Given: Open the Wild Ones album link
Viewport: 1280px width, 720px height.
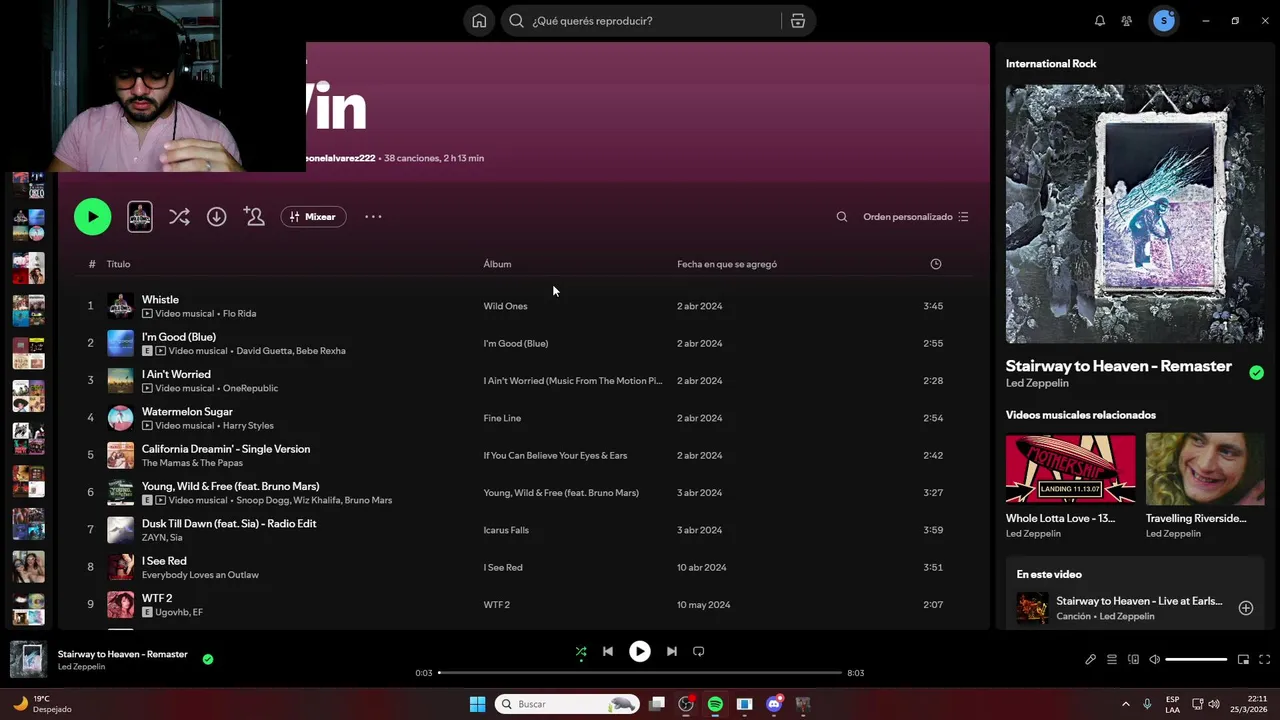Looking at the screenshot, I should (505, 306).
